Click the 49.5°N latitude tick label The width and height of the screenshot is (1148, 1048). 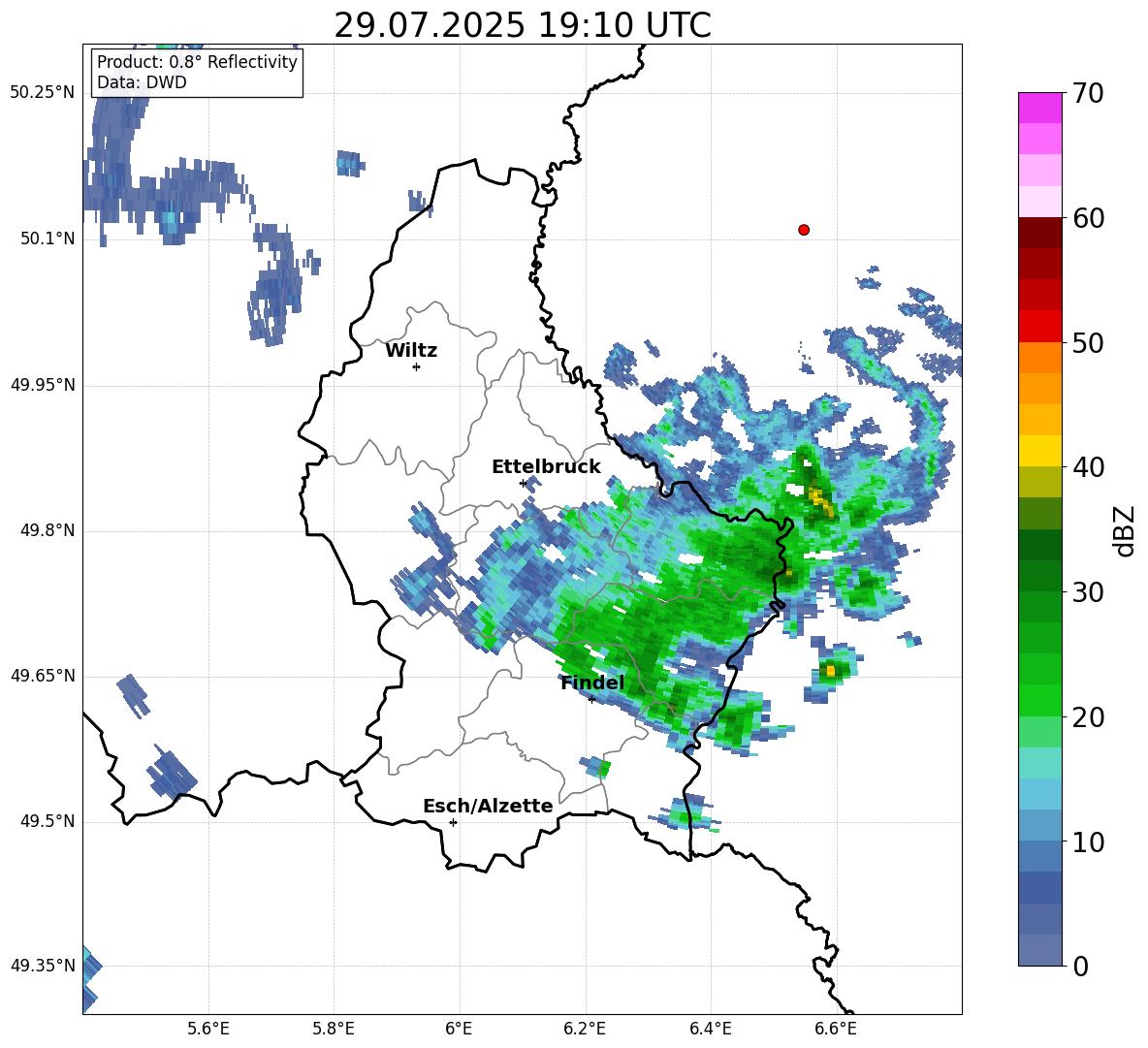tap(48, 822)
